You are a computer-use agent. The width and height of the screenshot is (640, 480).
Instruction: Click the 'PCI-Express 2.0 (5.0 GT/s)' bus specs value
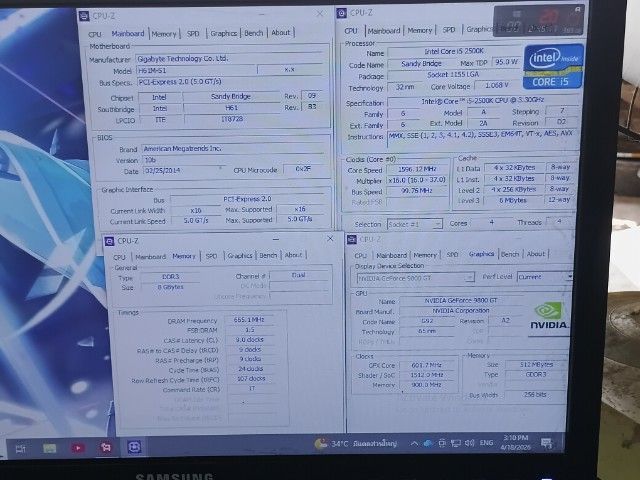[x=232, y=82]
